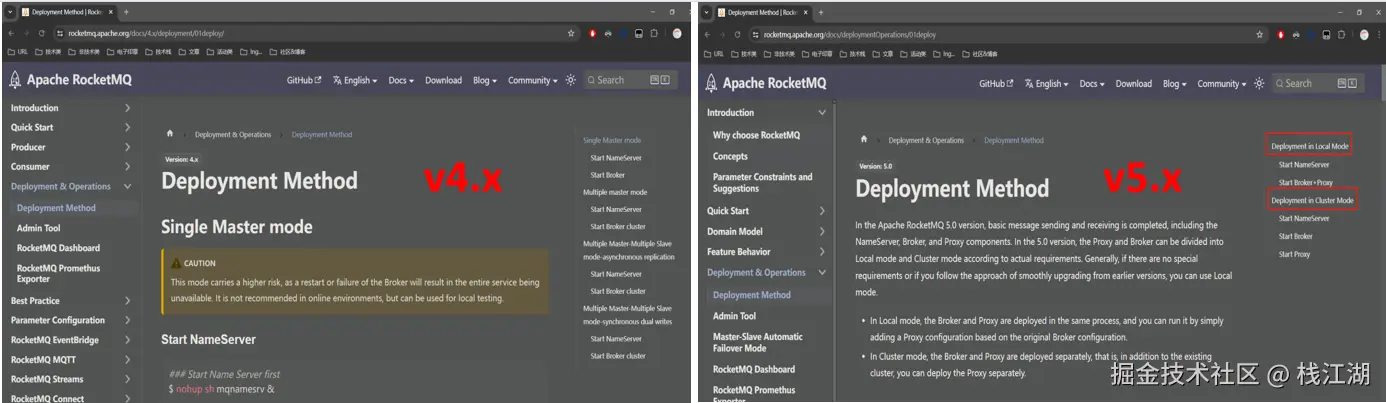Click Download in right window navbar
This screenshot has width=1386, height=403.
click(x=1134, y=84)
